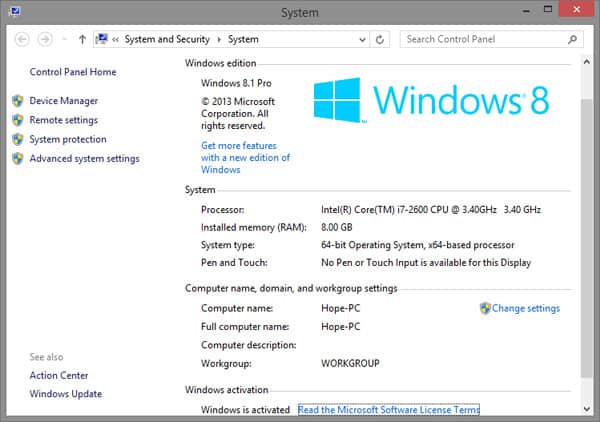Viewport: 600px width, 422px height.
Task: Open System protection link
Action: click(68, 139)
